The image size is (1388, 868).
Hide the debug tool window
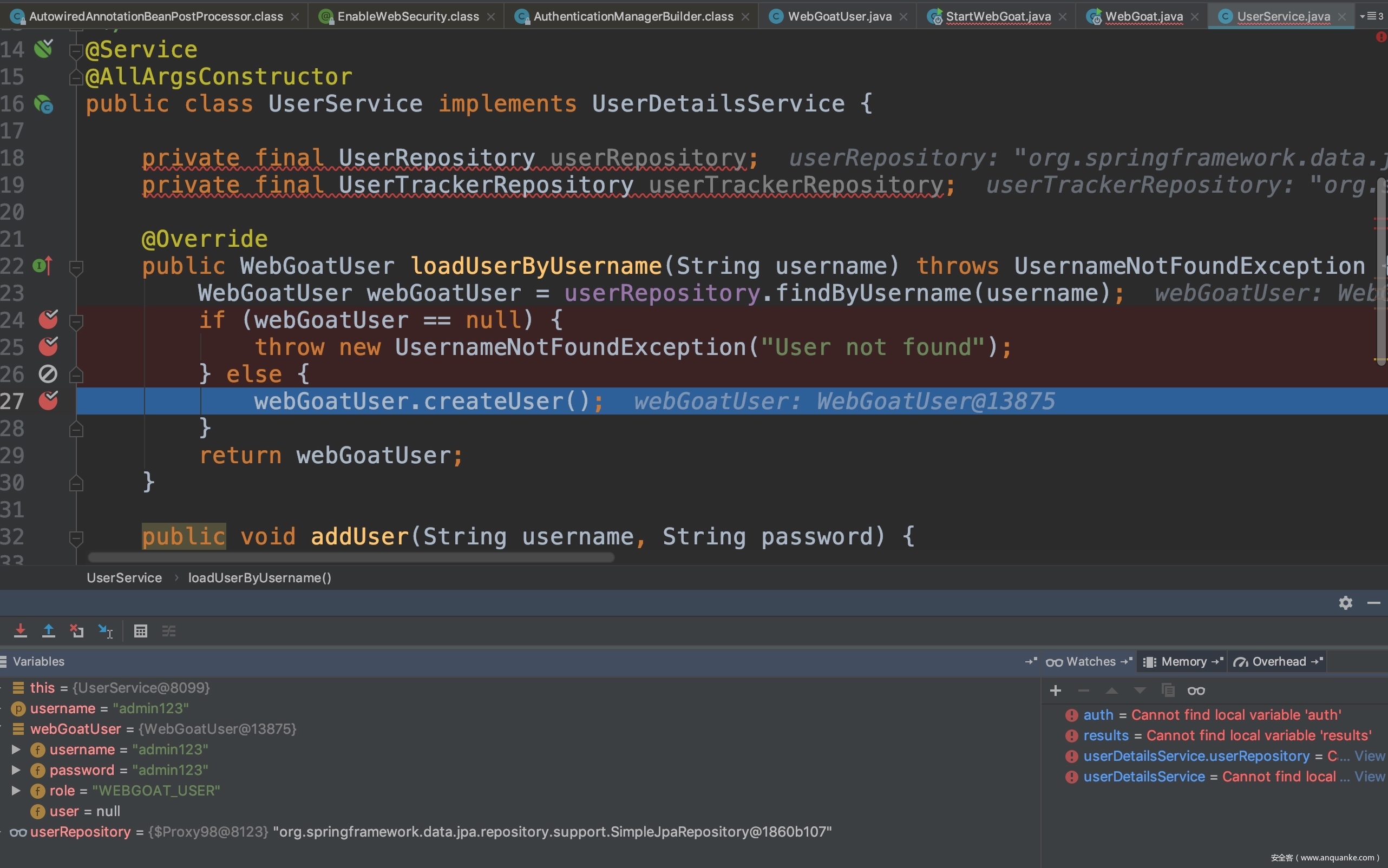[1373, 603]
